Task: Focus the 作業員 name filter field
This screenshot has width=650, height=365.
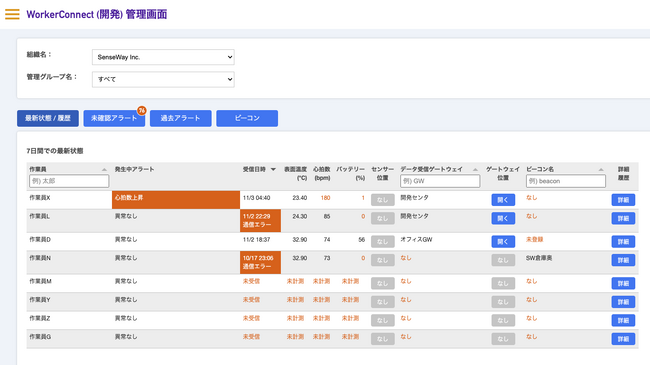Action: (x=69, y=181)
